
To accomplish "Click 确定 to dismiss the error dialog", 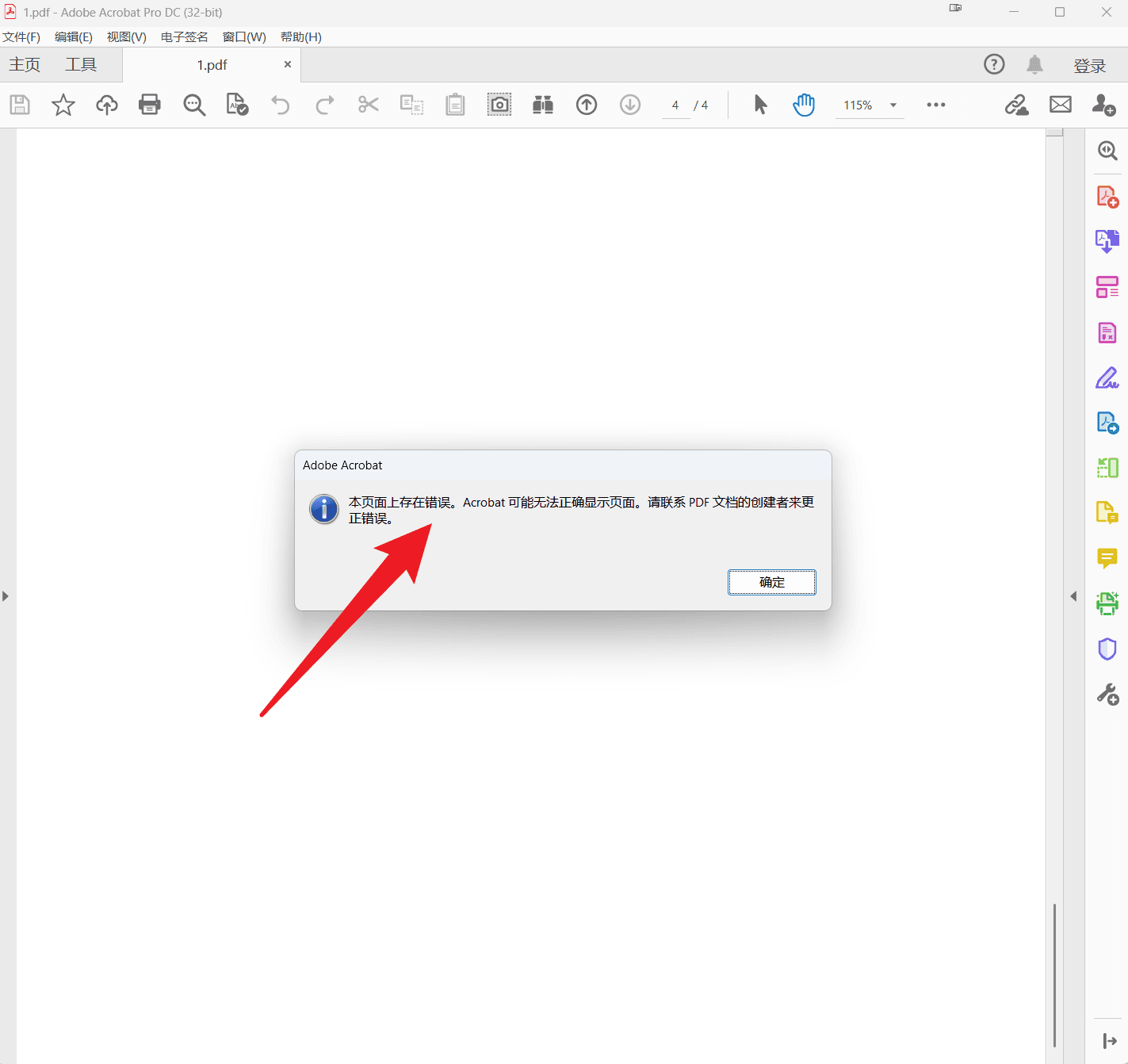I will (772, 583).
